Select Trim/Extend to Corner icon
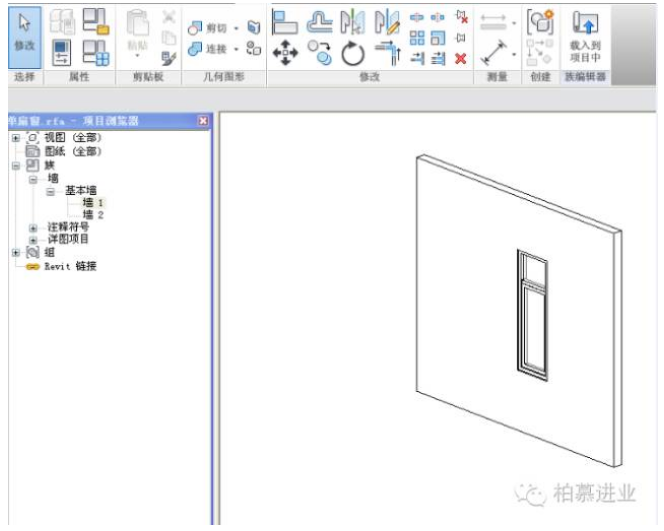The image size is (664, 531). tap(388, 53)
